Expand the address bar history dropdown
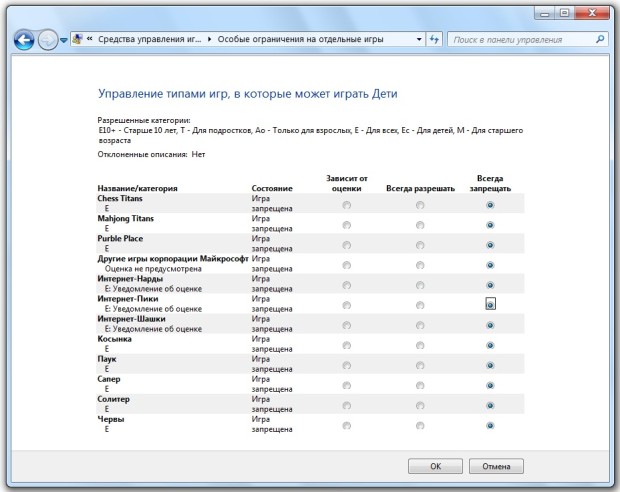The width and height of the screenshot is (620, 492). click(x=419, y=39)
